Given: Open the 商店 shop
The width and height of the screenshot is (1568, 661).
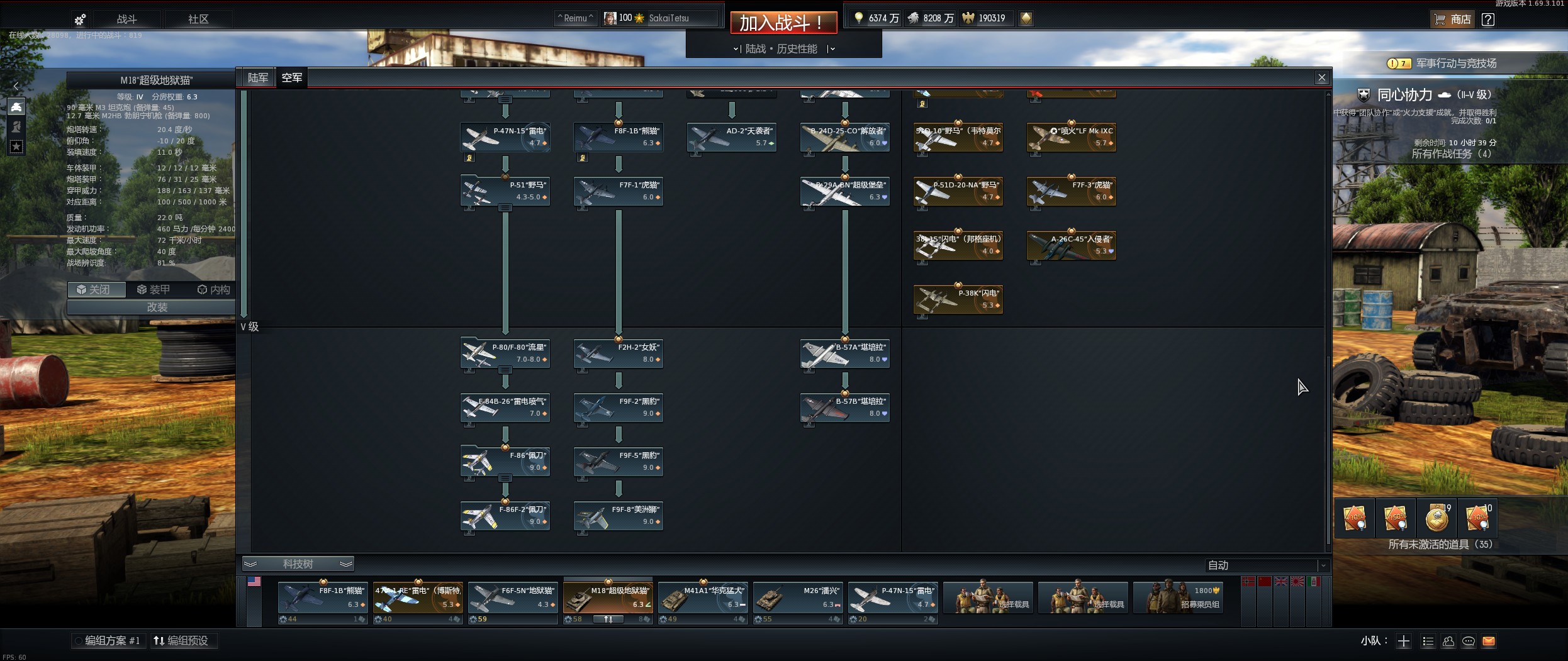Looking at the screenshot, I should [1452, 19].
